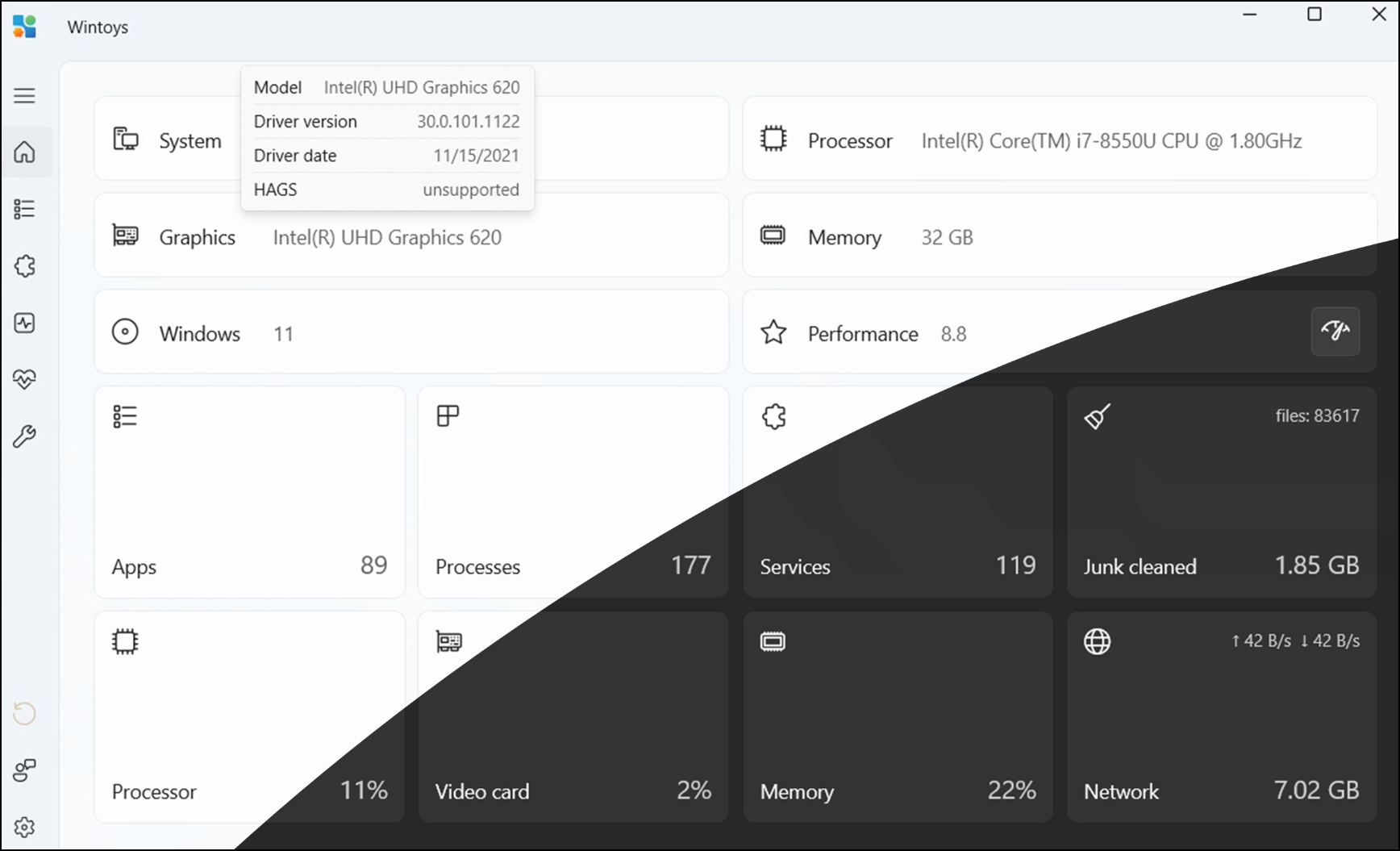Click driver version 30.0.101.1122 in tooltip
Image resolution: width=1400 pixels, height=851 pixels.
click(x=468, y=121)
